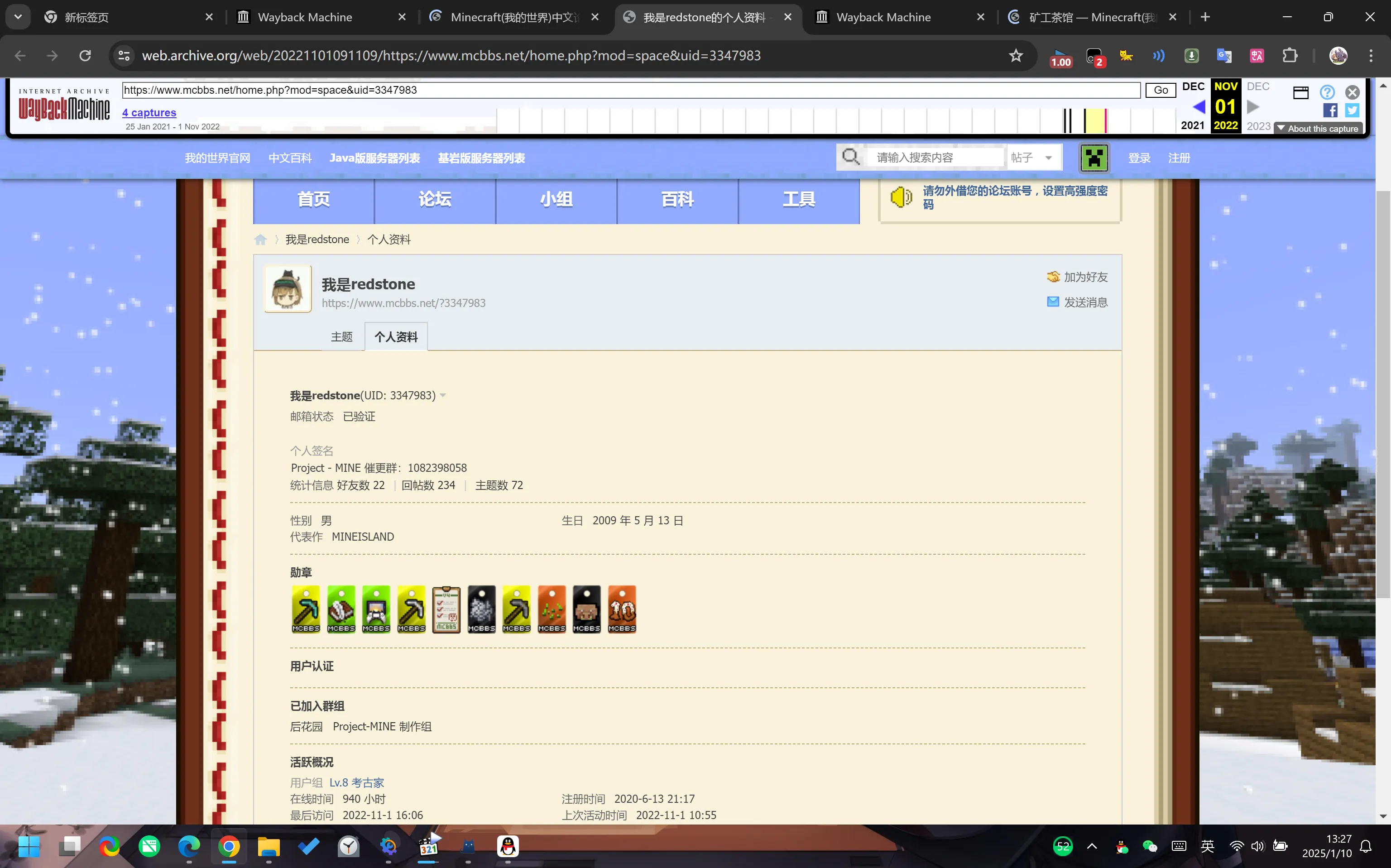Click the yellow announcement speaker icon
Viewport: 1391px width, 868px height.
pyautogui.click(x=901, y=197)
